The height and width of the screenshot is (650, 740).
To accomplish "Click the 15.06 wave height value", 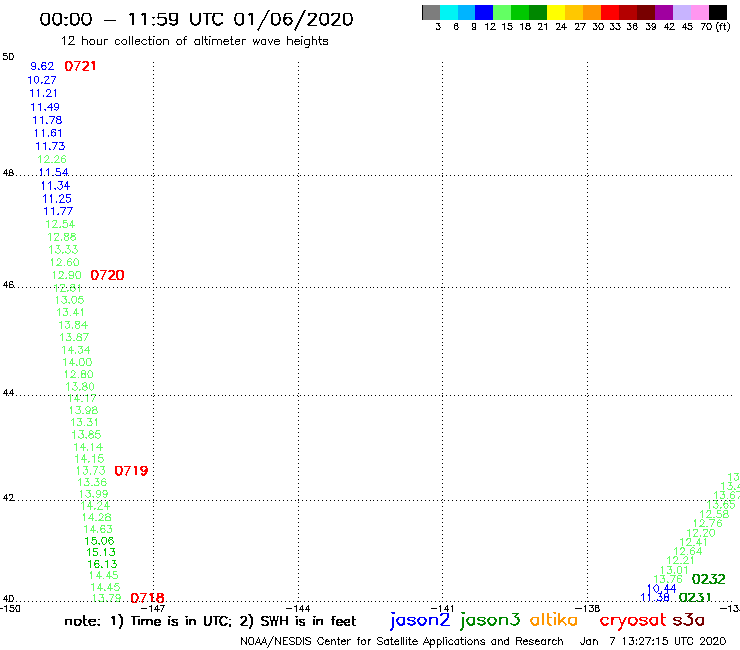I will [x=99, y=541].
